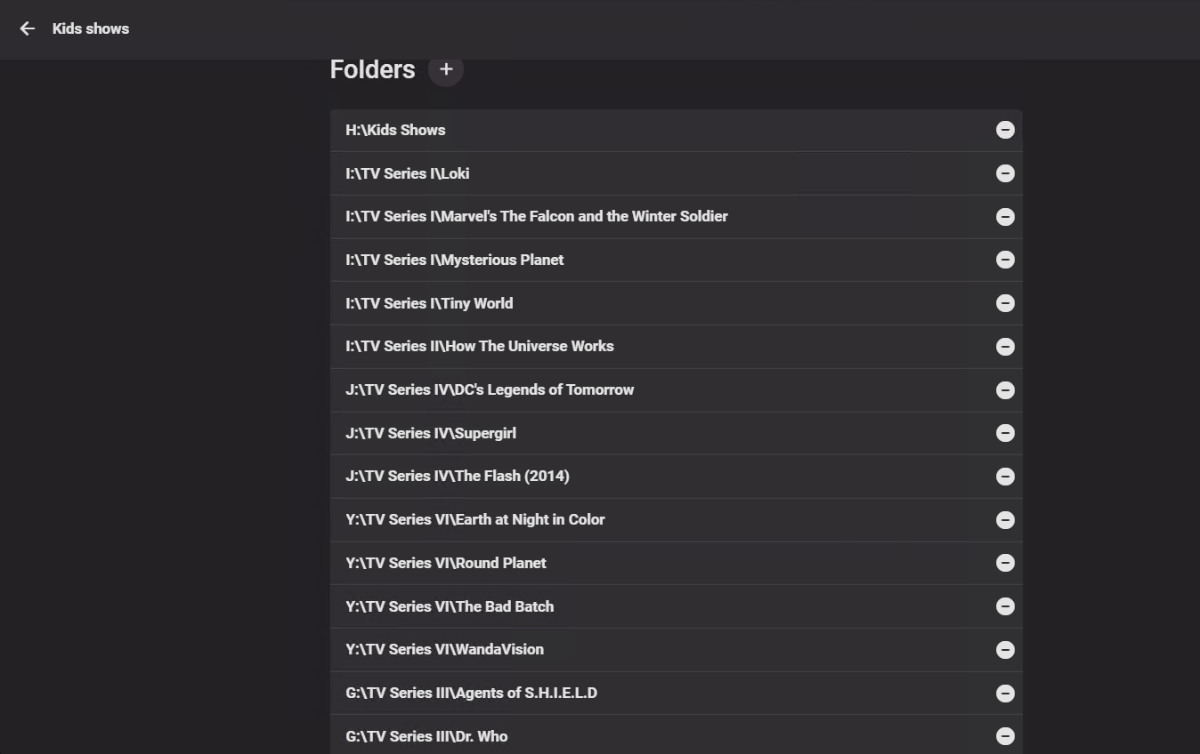Remove the WandaVision folder
The height and width of the screenshot is (754, 1200).
[1005, 650]
